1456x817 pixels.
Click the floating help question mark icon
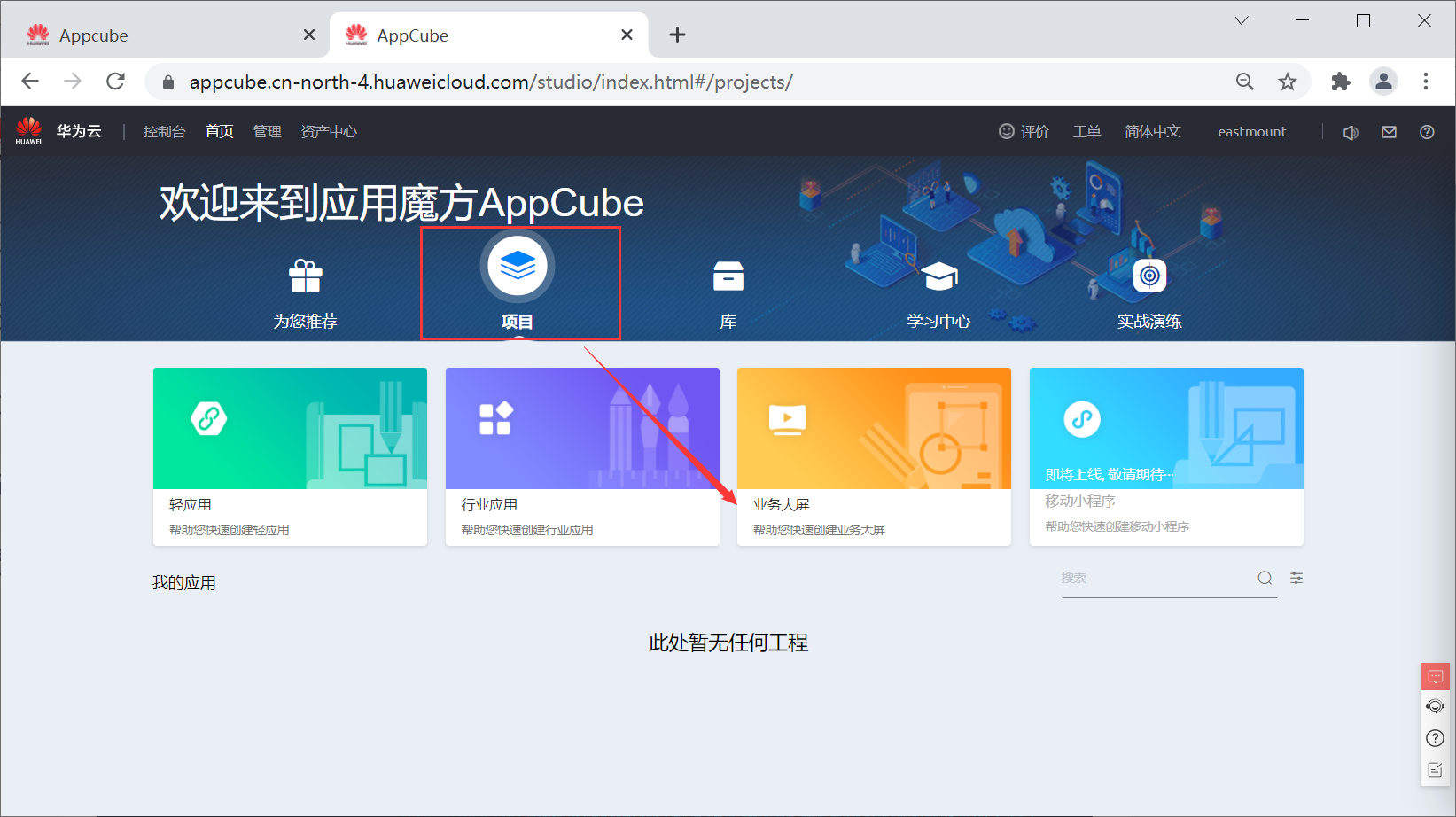point(1436,738)
